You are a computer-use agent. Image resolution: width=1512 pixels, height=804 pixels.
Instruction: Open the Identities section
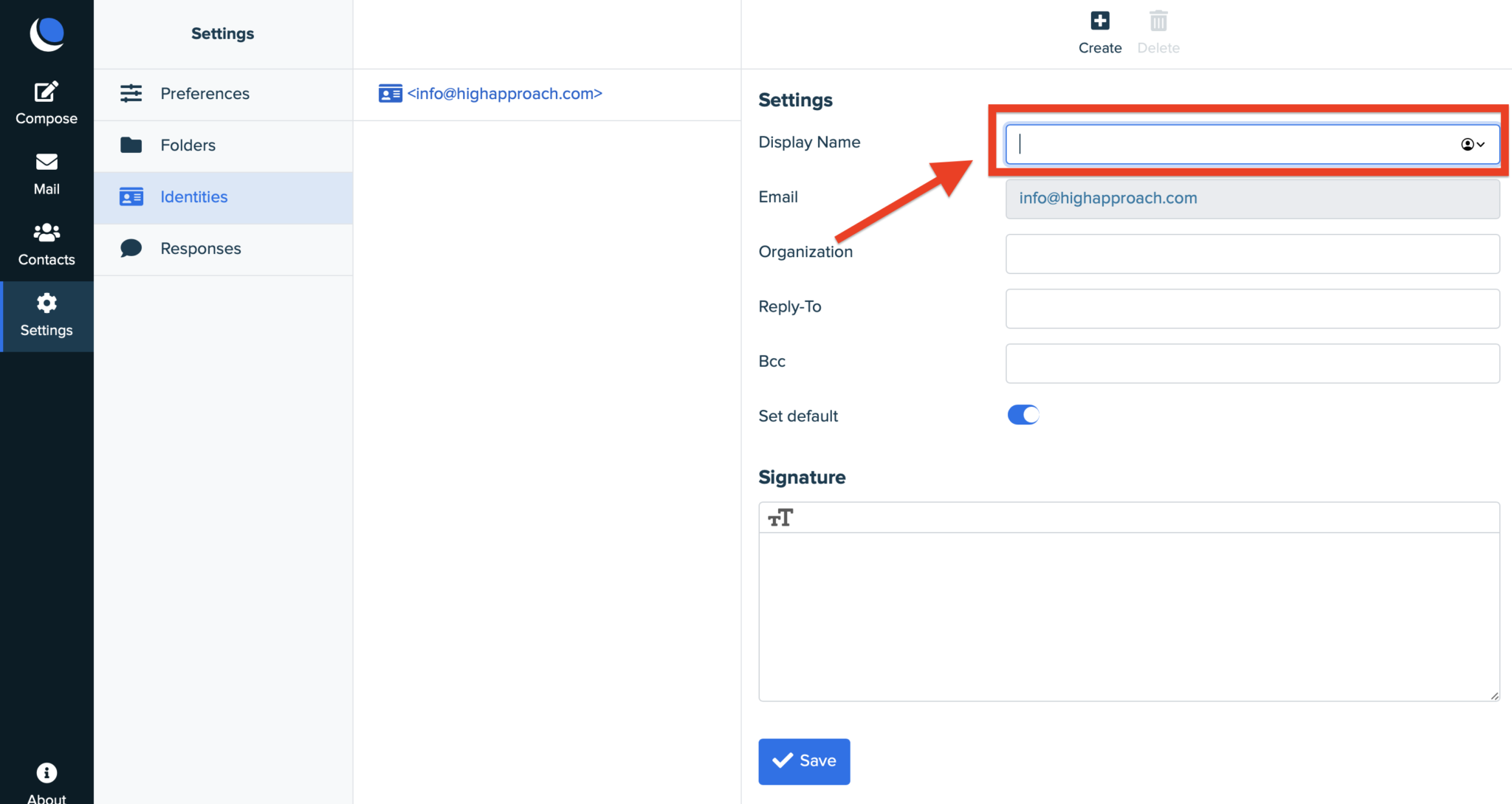(223, 198)
